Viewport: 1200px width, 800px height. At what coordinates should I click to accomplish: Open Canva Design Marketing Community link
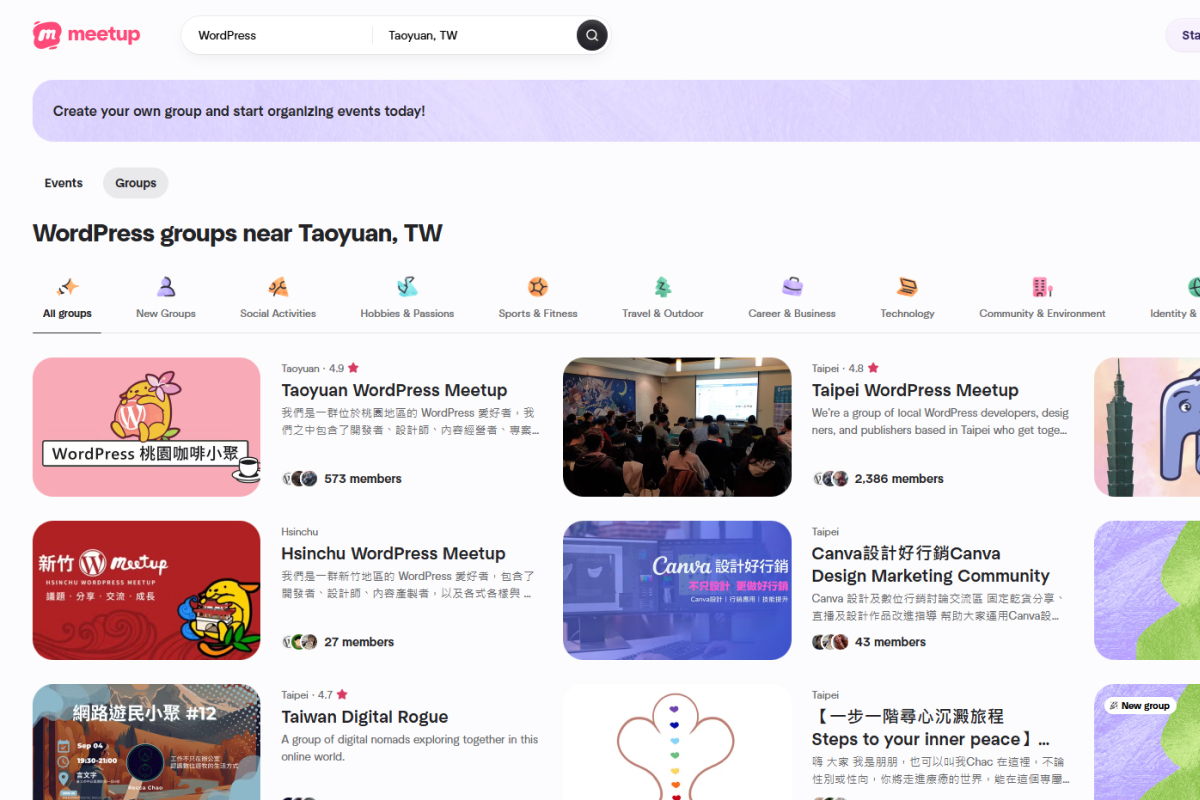coord(930,564)
